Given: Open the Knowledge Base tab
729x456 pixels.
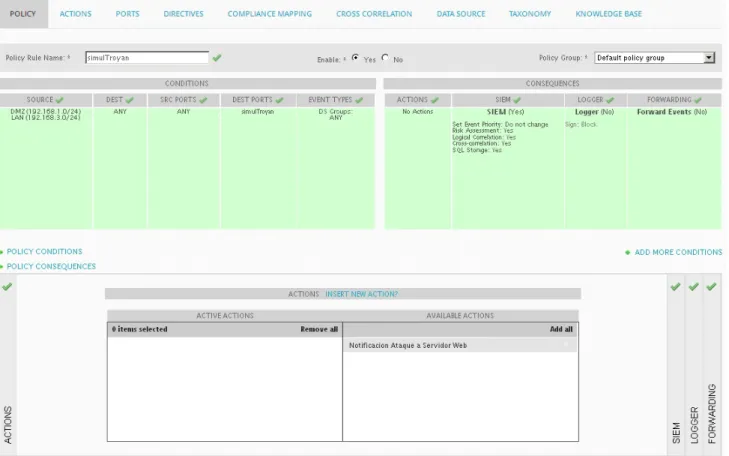Looking at the screenshot, I should [x=608, y=14].
